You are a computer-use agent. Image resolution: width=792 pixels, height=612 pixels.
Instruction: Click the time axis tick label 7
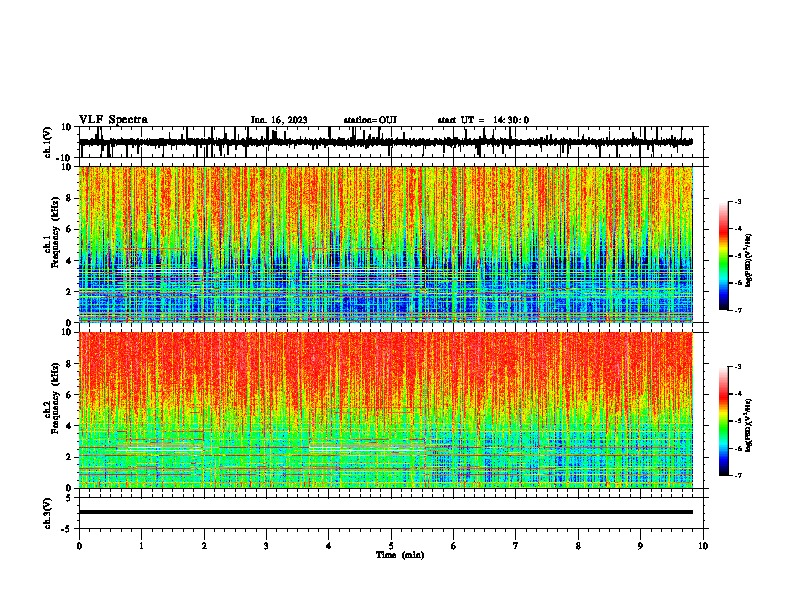pos(516,546)
